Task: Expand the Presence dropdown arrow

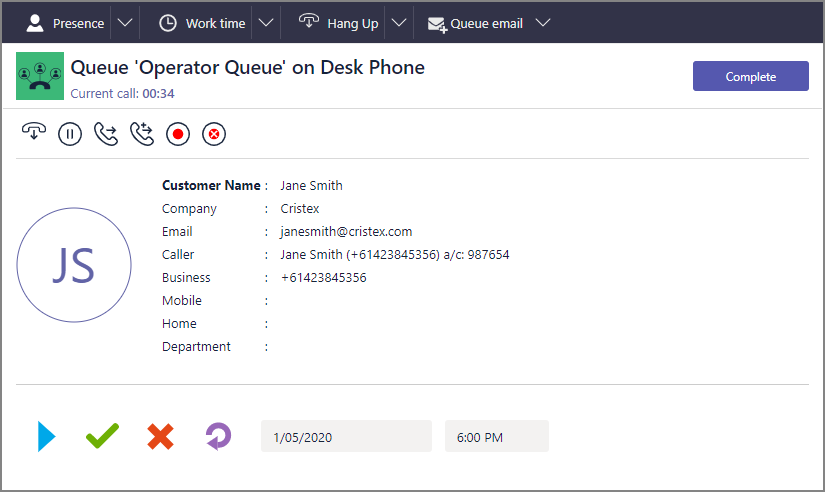Action: (x=125, y=23)
